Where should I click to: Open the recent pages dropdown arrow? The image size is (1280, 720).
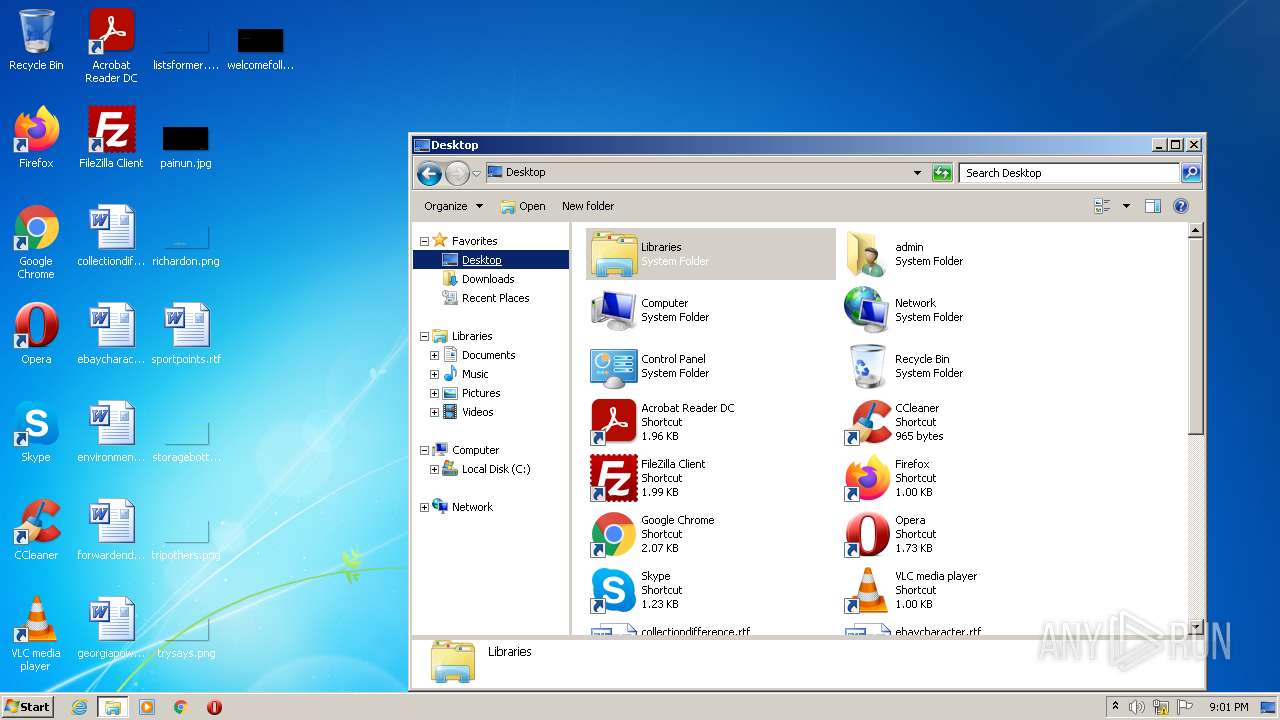click(x=476, y=173)
